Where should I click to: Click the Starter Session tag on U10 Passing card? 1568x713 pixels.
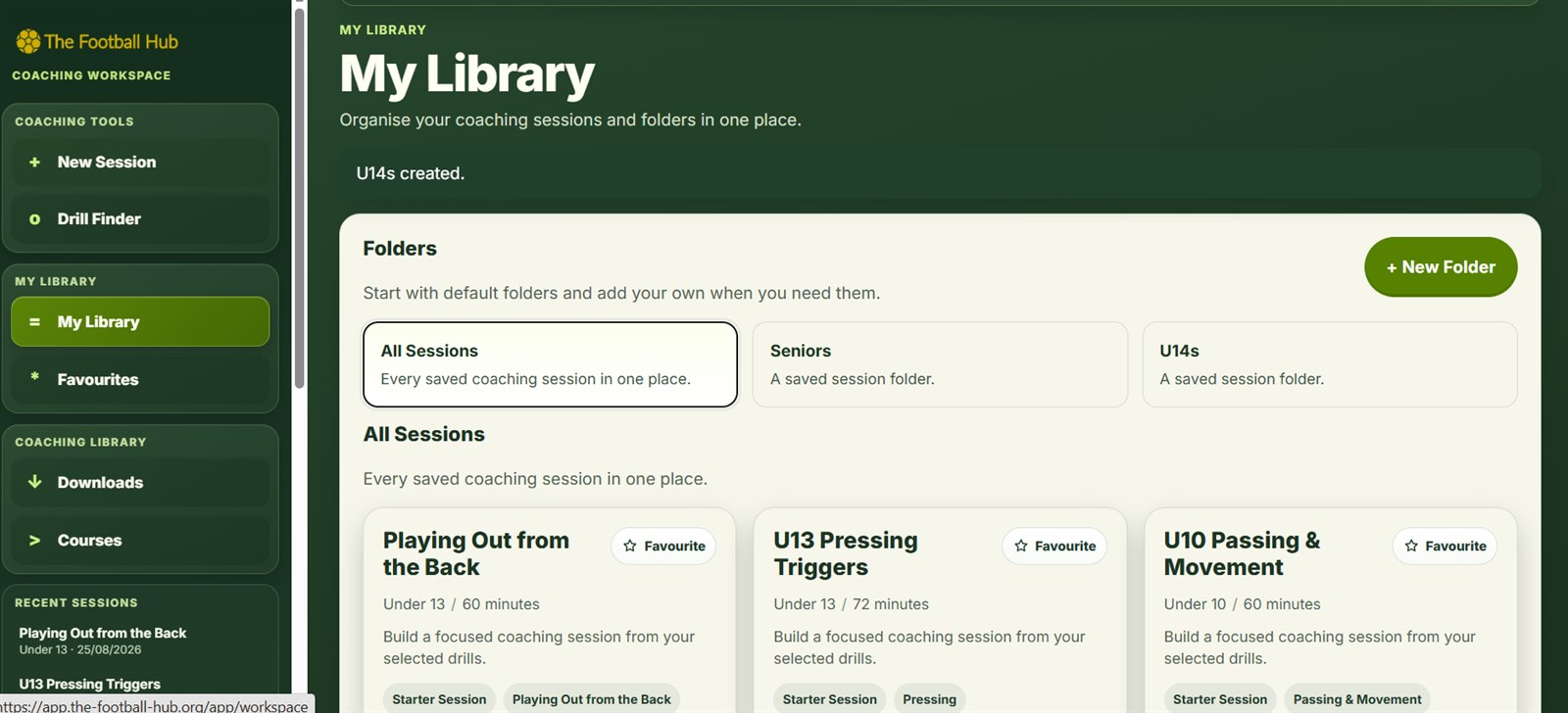pyautogui.click(x=1220, y=698)
